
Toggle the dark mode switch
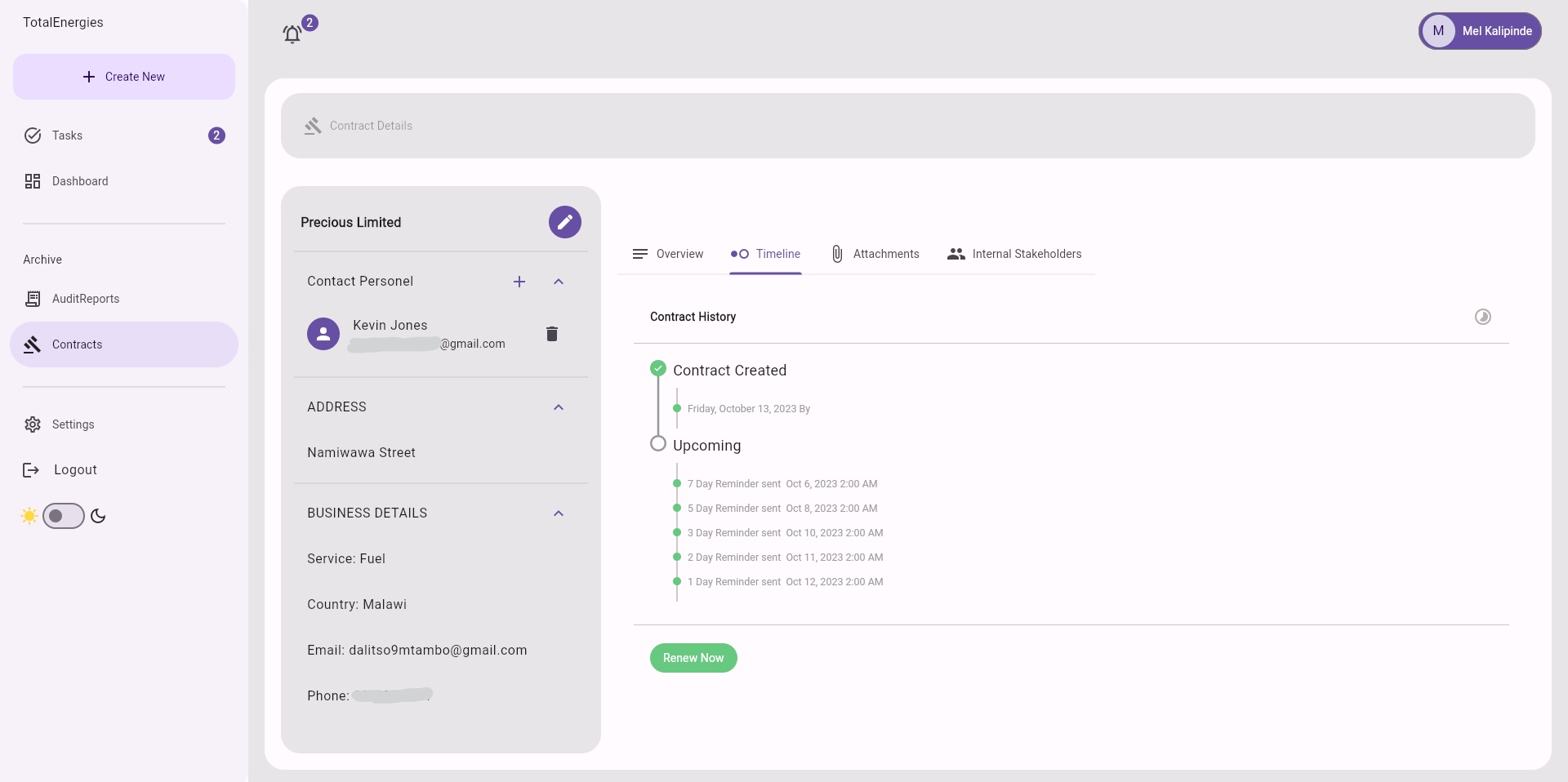pos(64,516)
